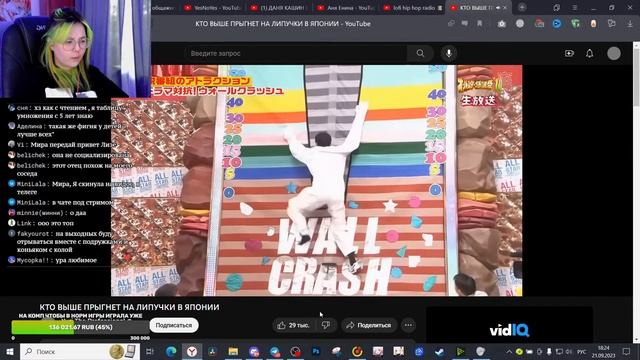Open a new browser tab with plus
Viewport: 640px width, 360px height.
[522, 7]
